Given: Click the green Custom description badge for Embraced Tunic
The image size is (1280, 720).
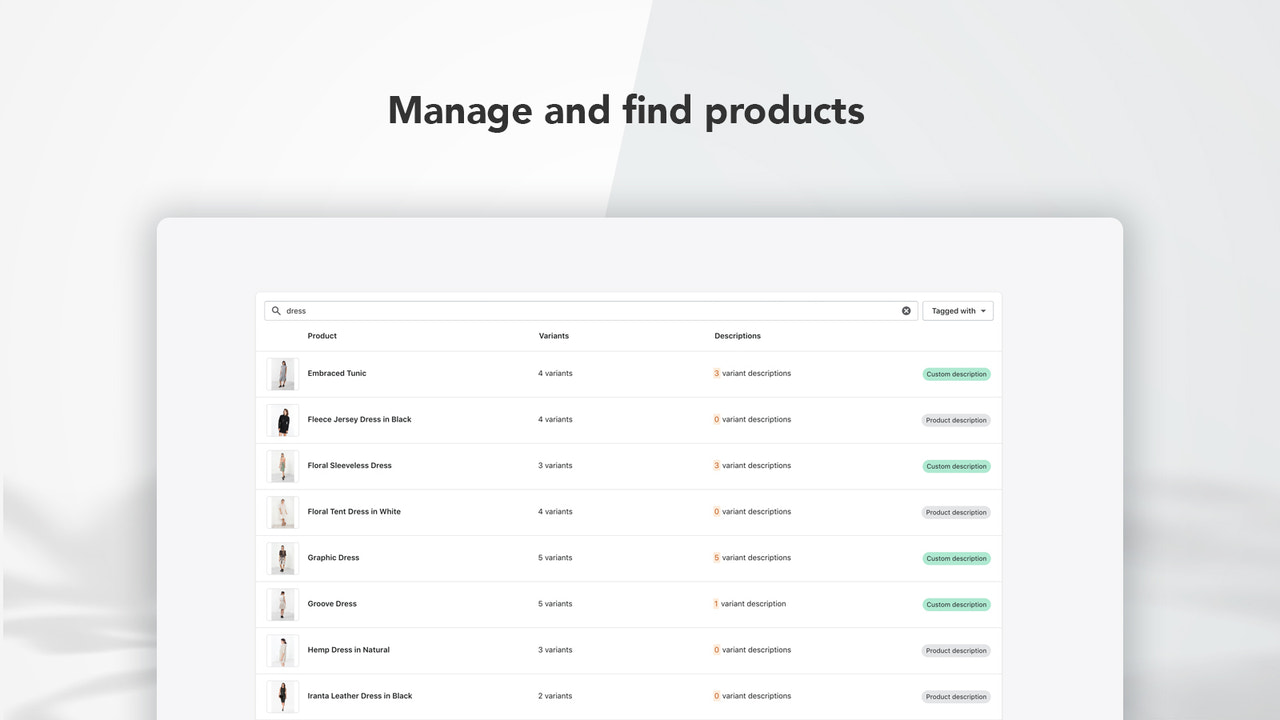Looking at the screenshot, I should click(955, 374).
